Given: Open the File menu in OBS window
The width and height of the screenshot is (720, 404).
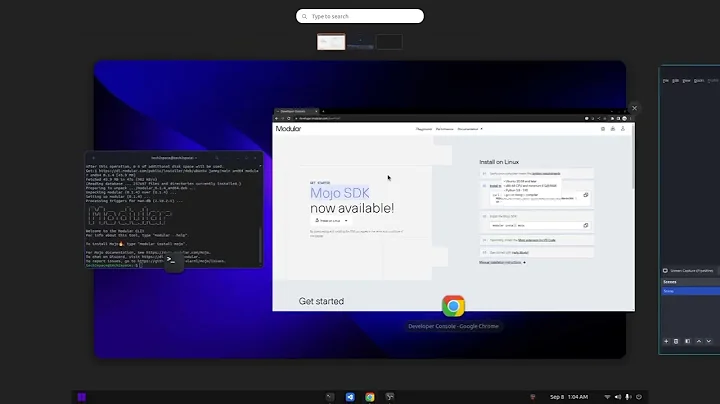Looking at the screenshot, I should pos(666,81).
